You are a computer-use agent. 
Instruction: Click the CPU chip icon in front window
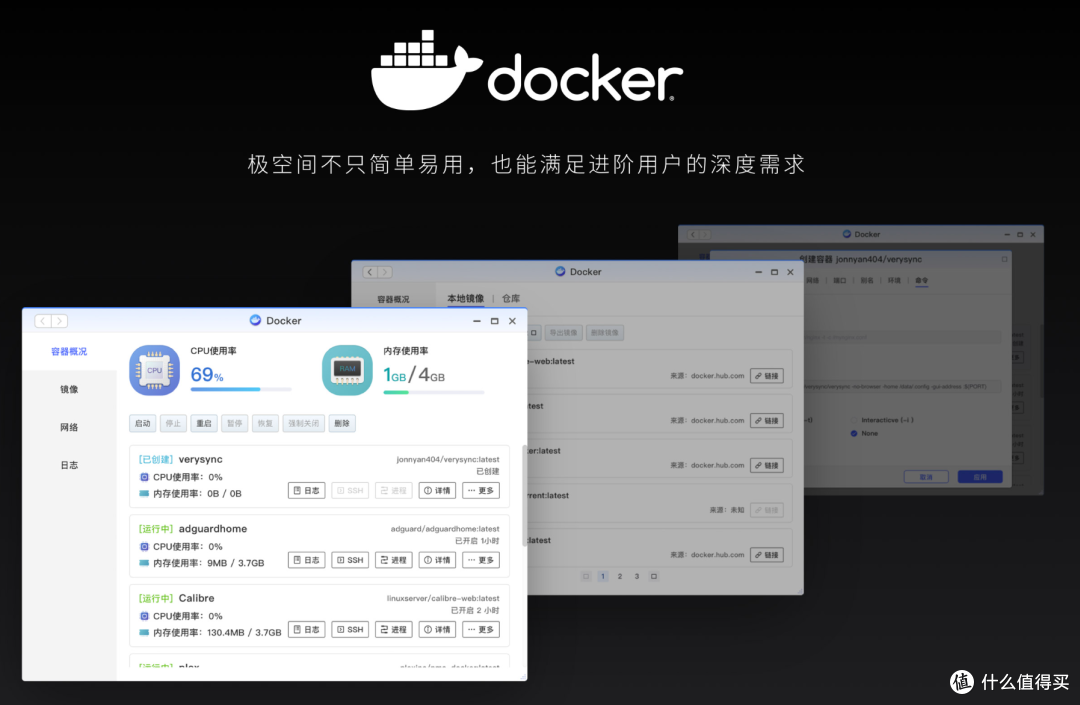[154, 370]
